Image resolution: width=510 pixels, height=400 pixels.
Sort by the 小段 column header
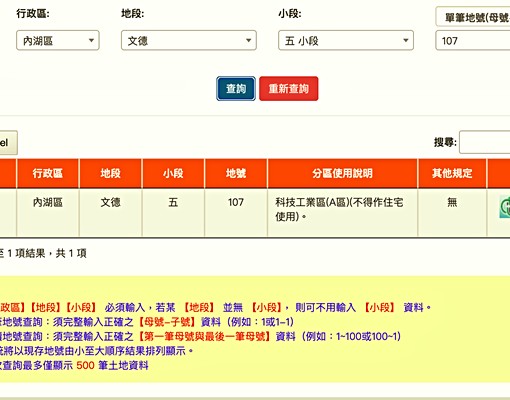click(x=173, y=173)
